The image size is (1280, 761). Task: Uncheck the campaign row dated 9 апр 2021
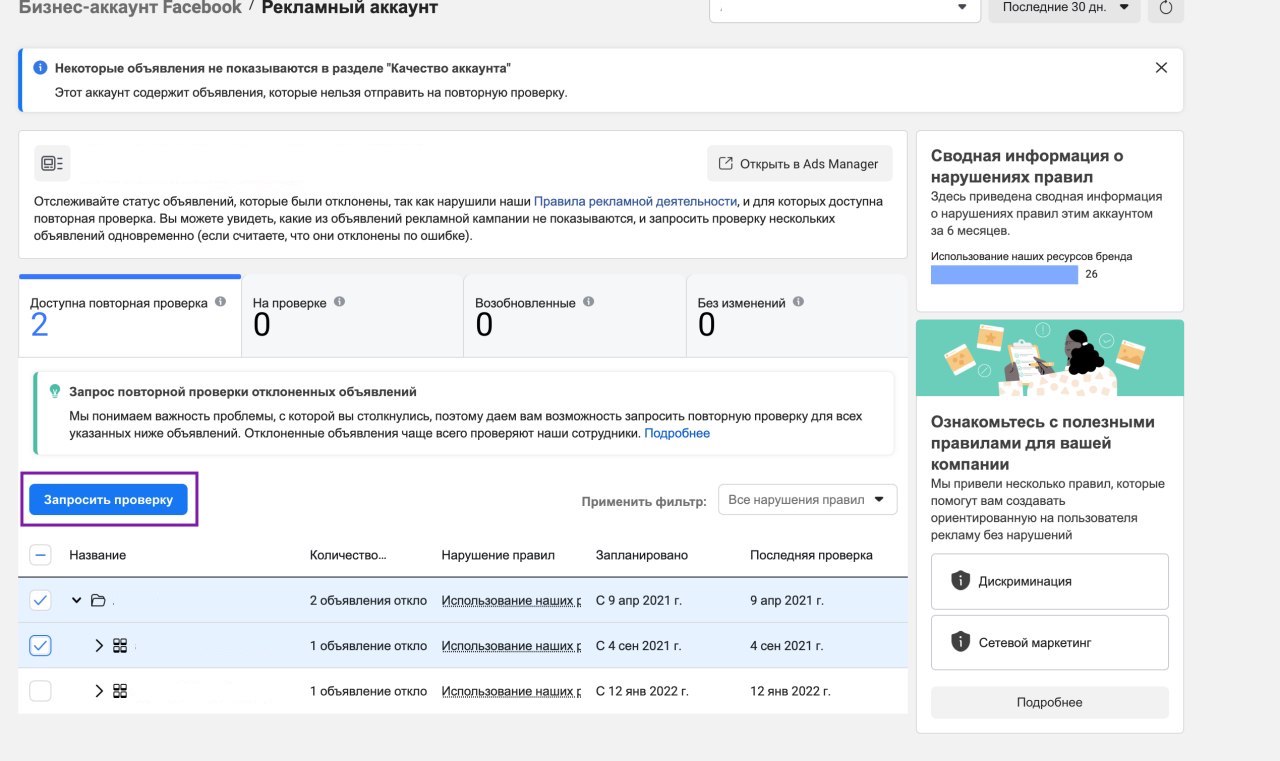tap(40, 600)
